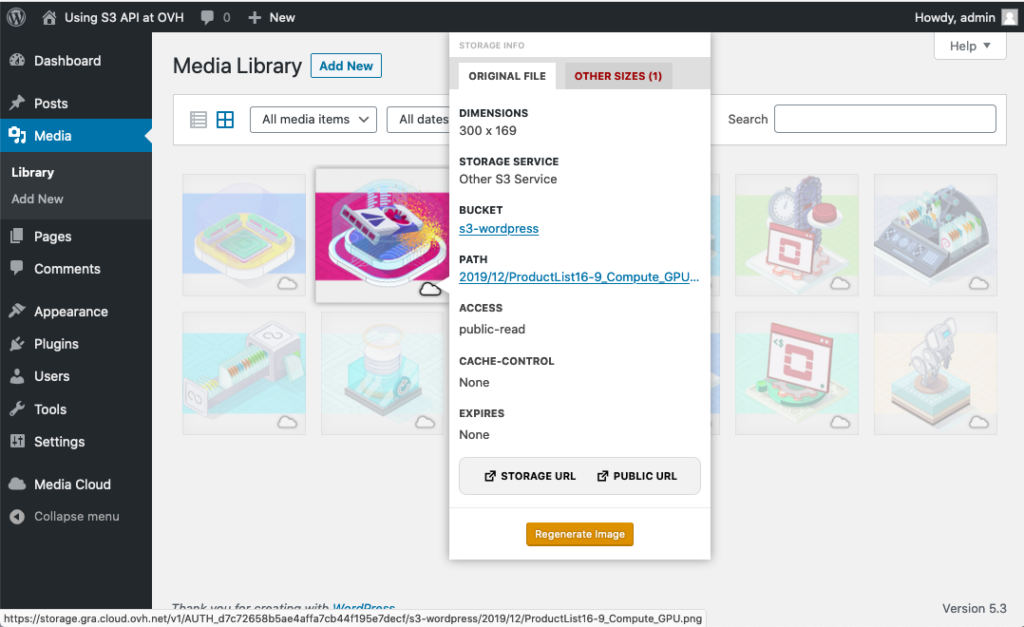Switch to grid view icon in Media Library
The width and height of the screenshot is (1024, 627).
[x=225, y=120]
